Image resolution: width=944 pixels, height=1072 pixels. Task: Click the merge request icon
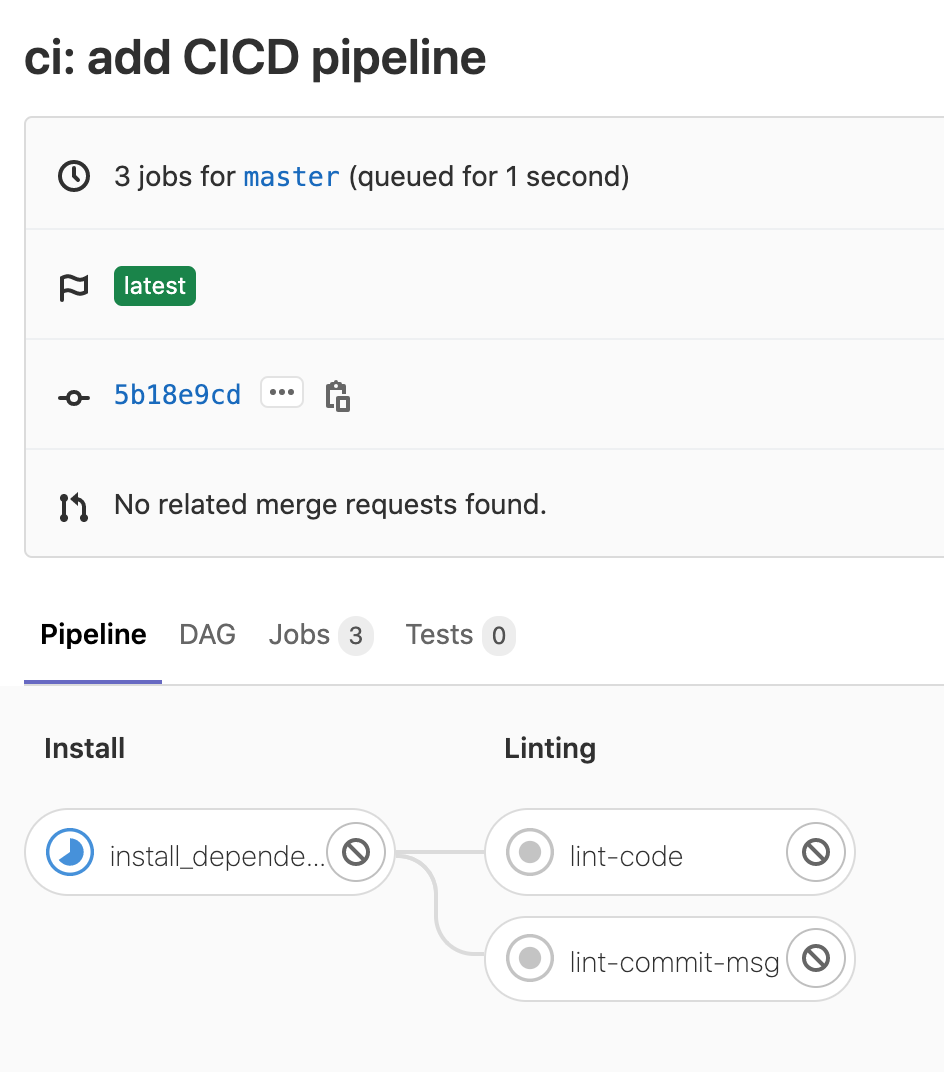(74, 506)
